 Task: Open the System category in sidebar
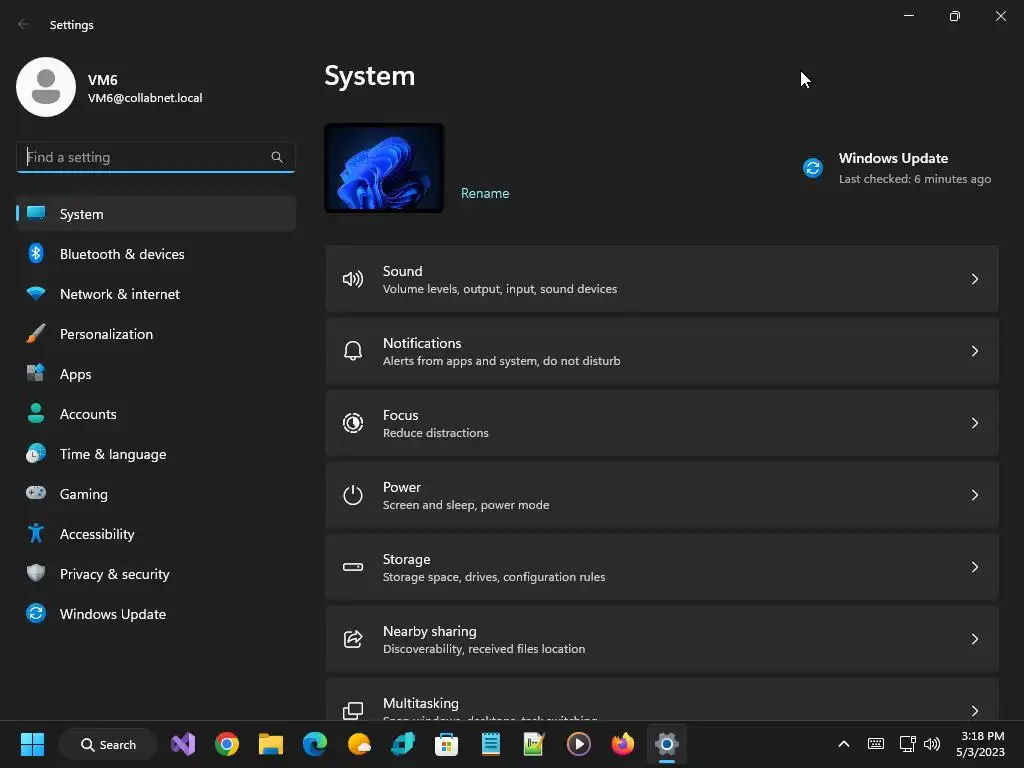tap(156, 214)
